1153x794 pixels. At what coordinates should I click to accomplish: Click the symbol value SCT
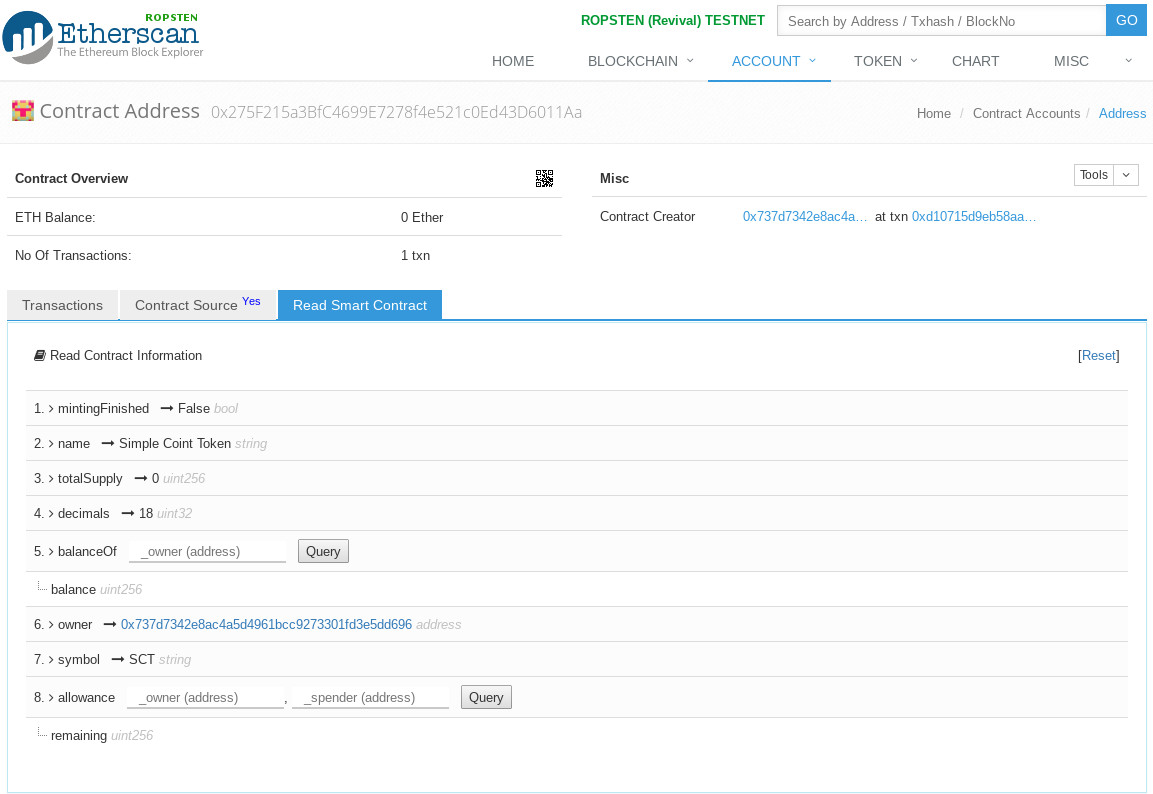pyautogui.click(x=142, y=660)
